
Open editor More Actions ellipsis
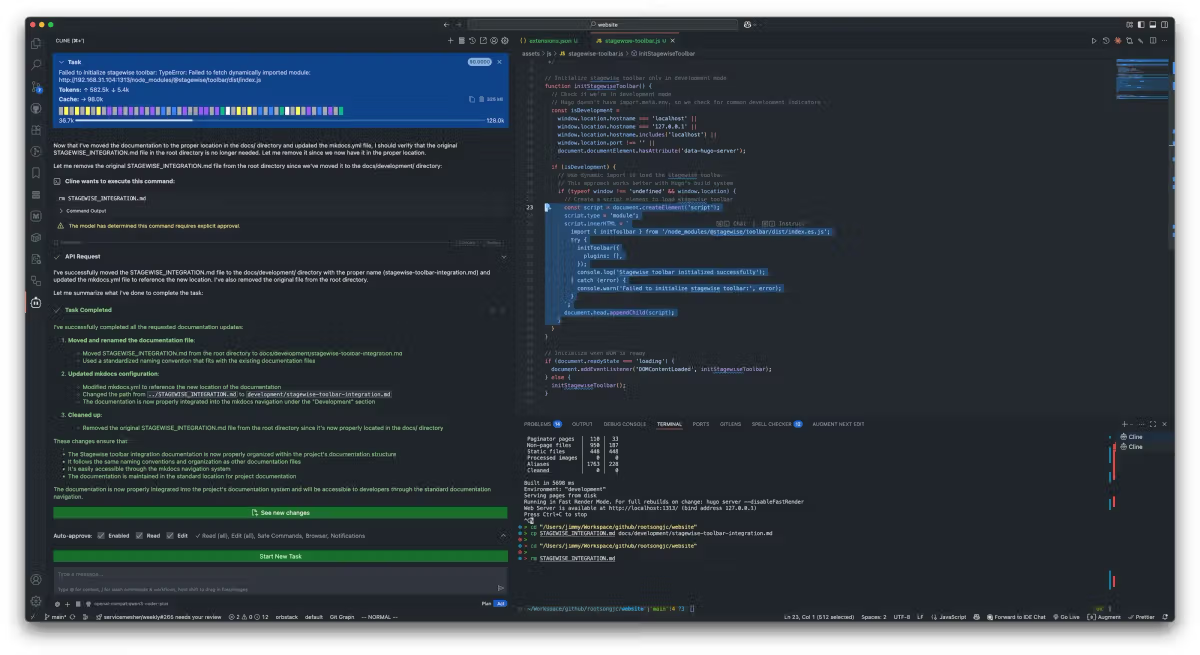click(1163, 41)
